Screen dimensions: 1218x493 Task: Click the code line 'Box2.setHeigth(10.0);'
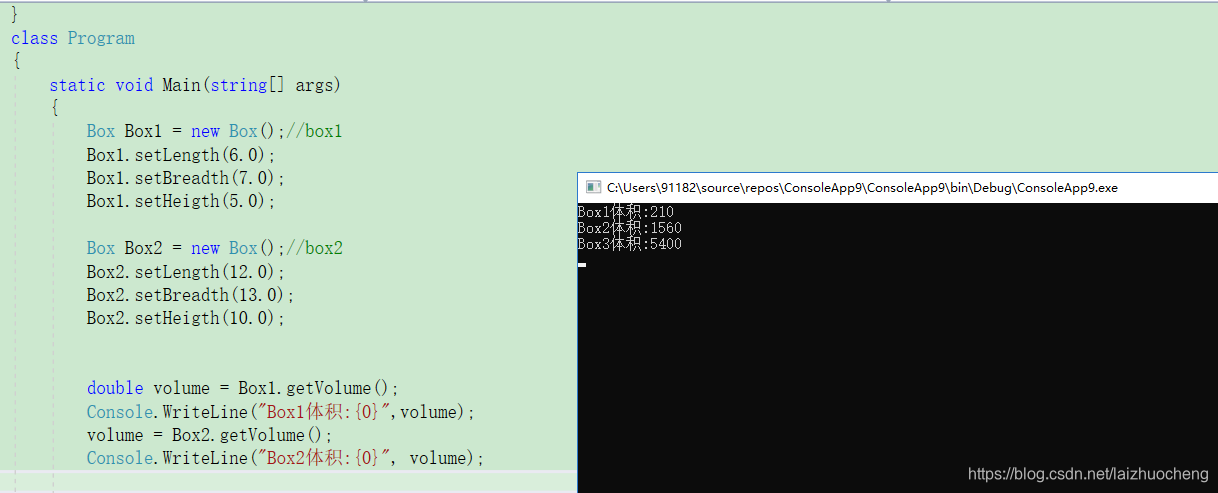(186, 318)
